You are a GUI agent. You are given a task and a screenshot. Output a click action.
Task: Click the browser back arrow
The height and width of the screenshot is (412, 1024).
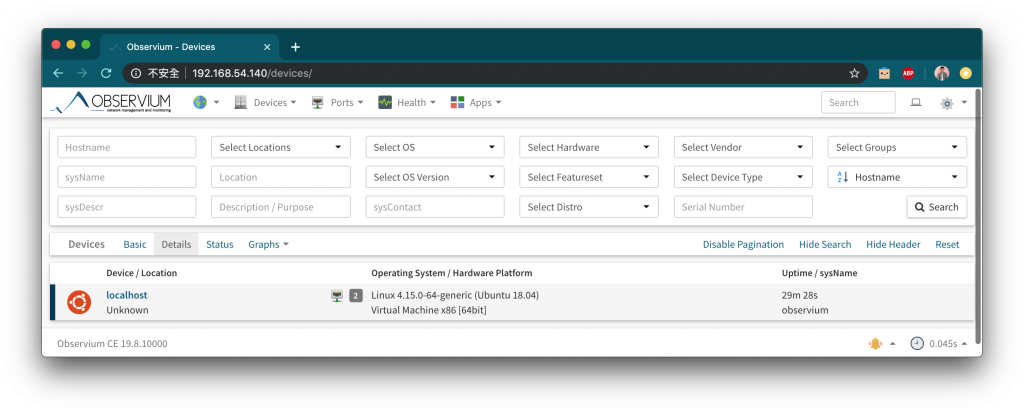point(58,73)
